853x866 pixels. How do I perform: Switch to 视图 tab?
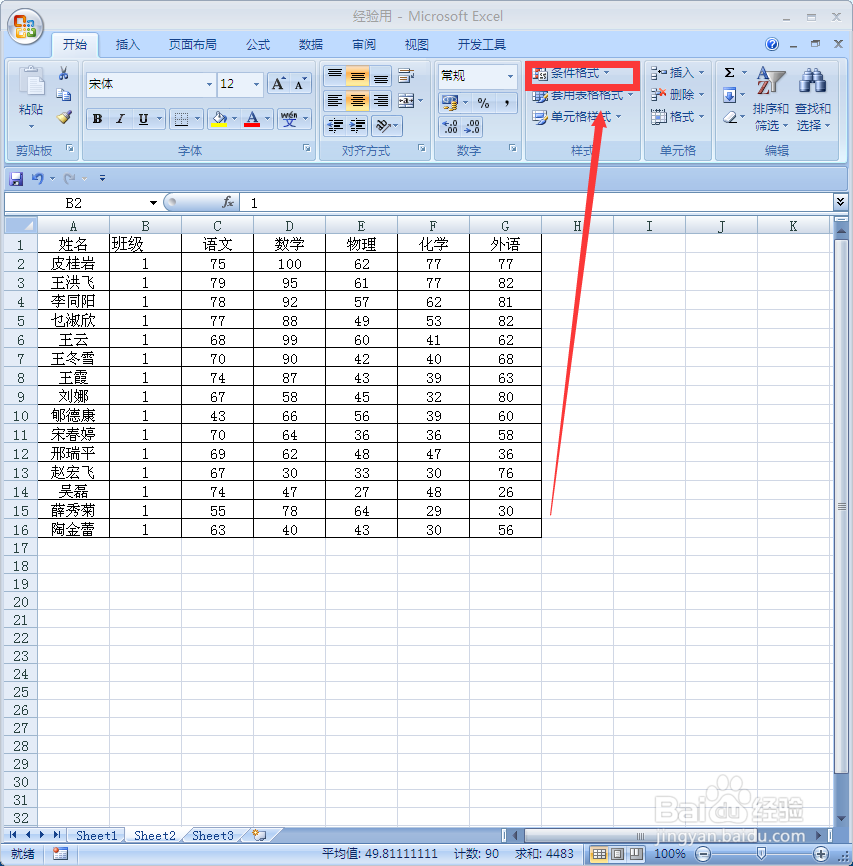(417, 45)
